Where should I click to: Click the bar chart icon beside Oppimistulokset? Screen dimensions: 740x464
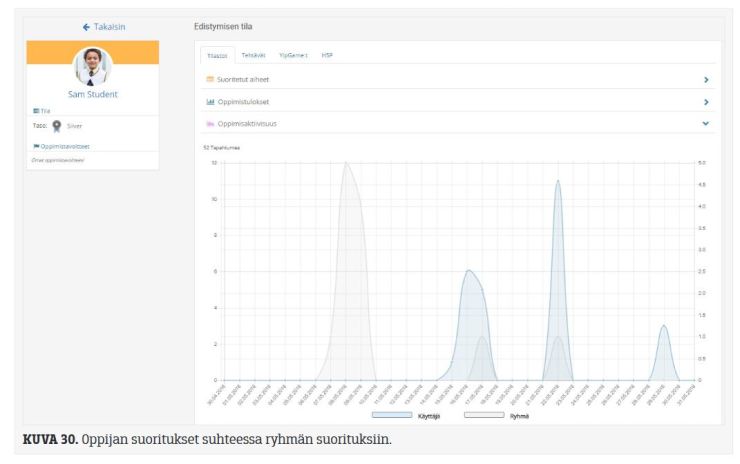pyautogui.click(x=209, y=101)
